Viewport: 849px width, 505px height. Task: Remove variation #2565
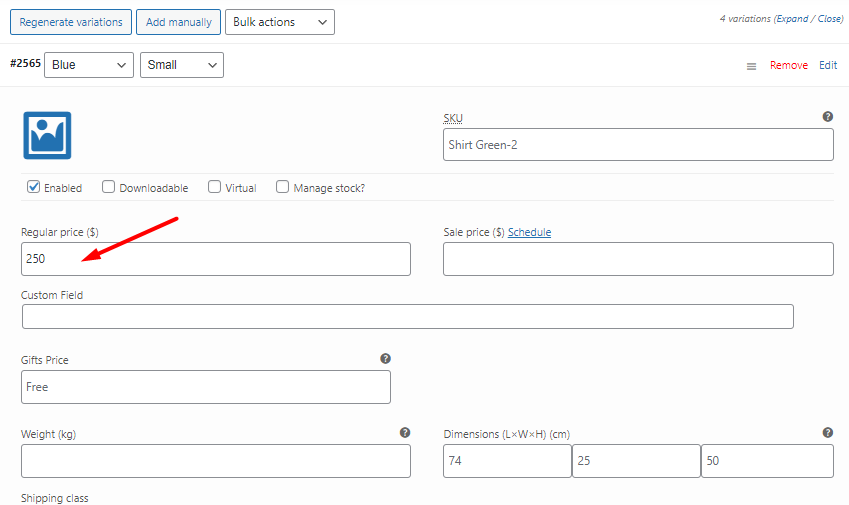[x=789, y=65]
